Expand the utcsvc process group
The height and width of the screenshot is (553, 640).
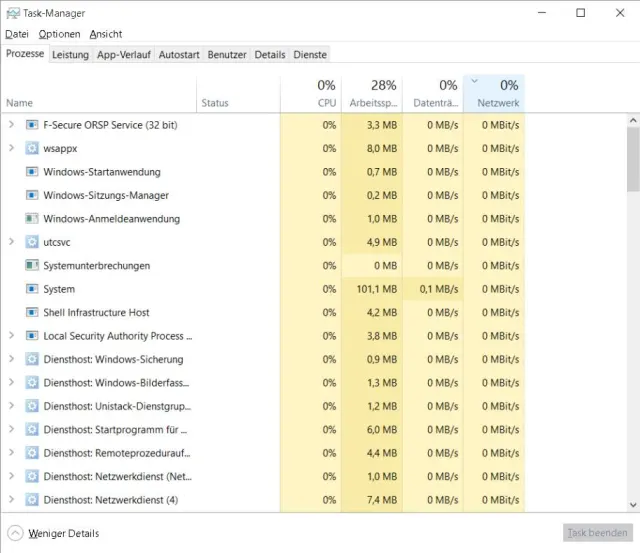(11, 242)
